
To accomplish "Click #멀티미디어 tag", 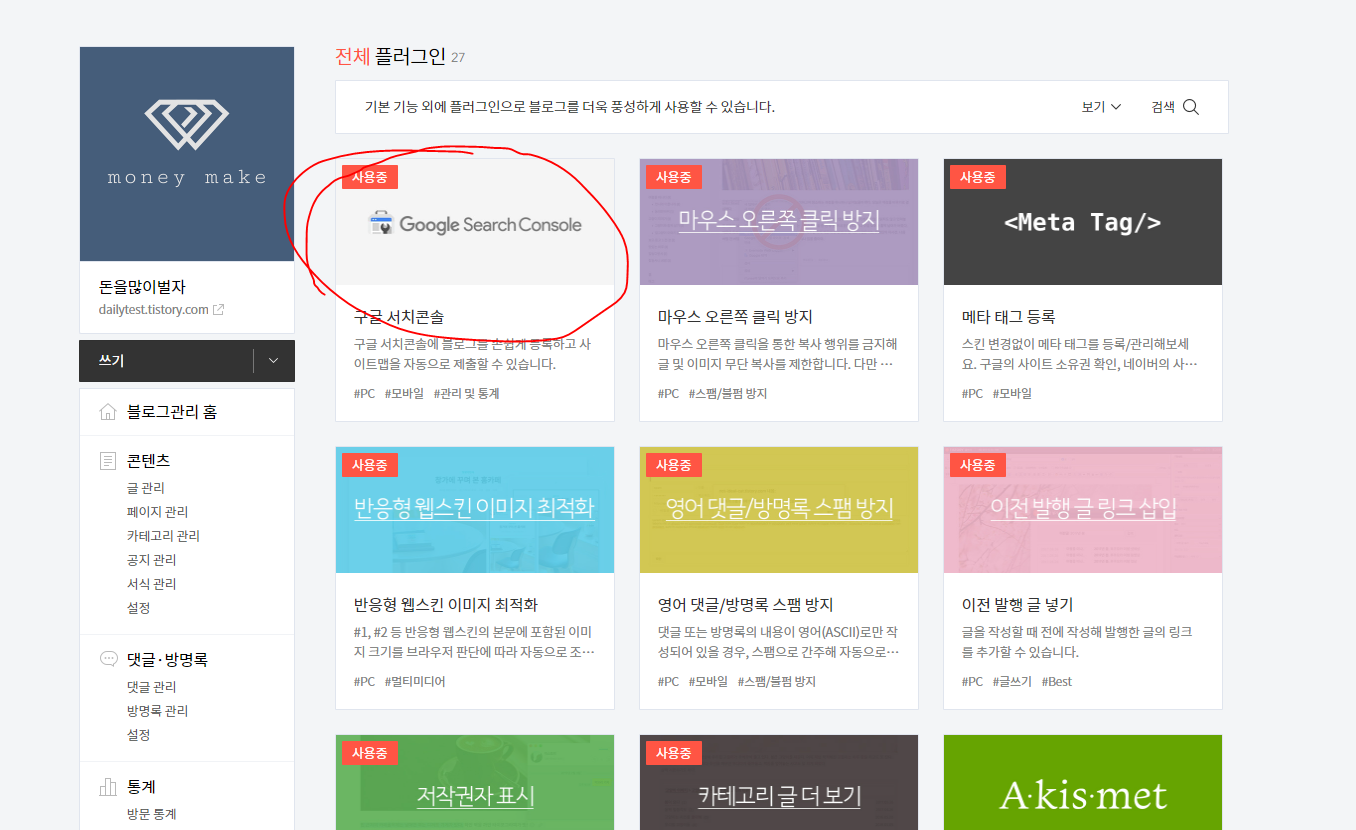I will (415, 682).
